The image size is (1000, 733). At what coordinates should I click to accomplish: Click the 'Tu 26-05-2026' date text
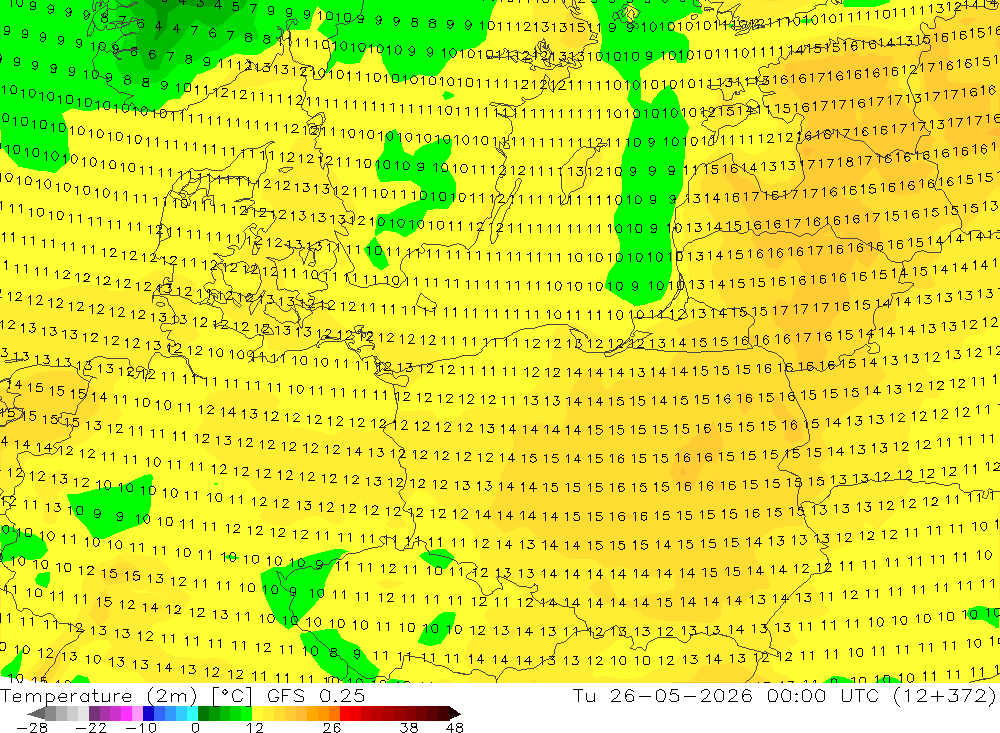point(663,695)
